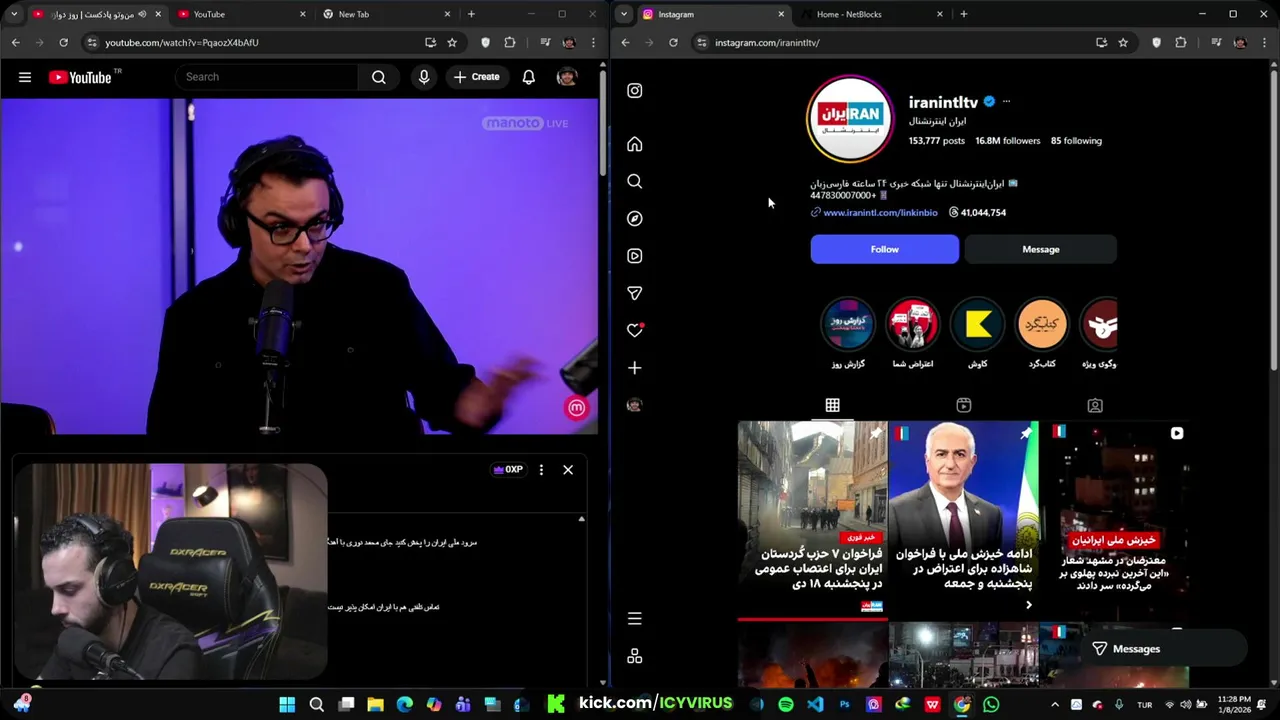Click the YouTube Create button
This screenshot has width=1280, height=720.
pyautogui.click(x=476, y=77)
